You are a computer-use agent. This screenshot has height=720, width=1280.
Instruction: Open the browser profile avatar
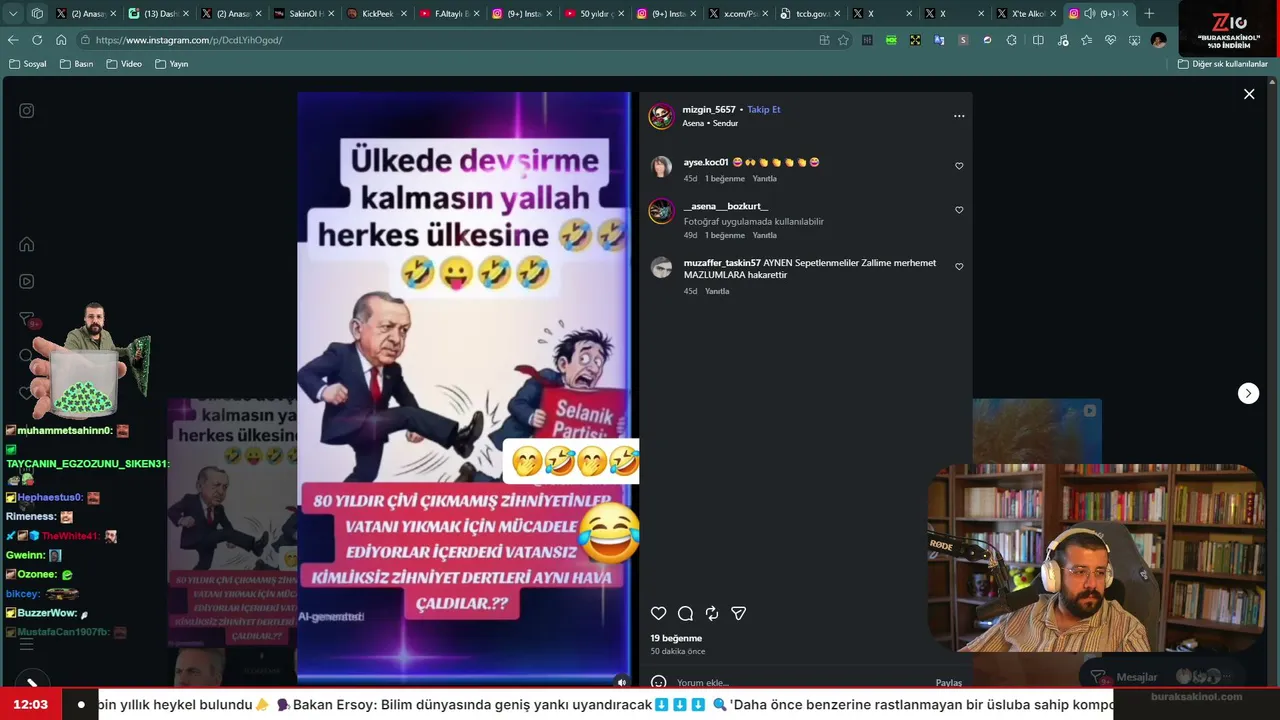click(x=1158, y=40)
